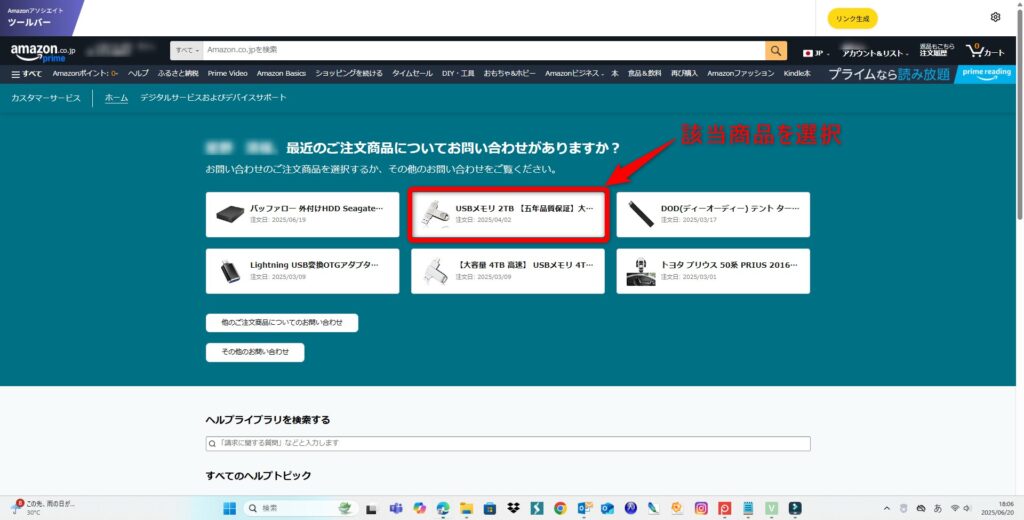Select the DOD tent order card

[713, 214]
